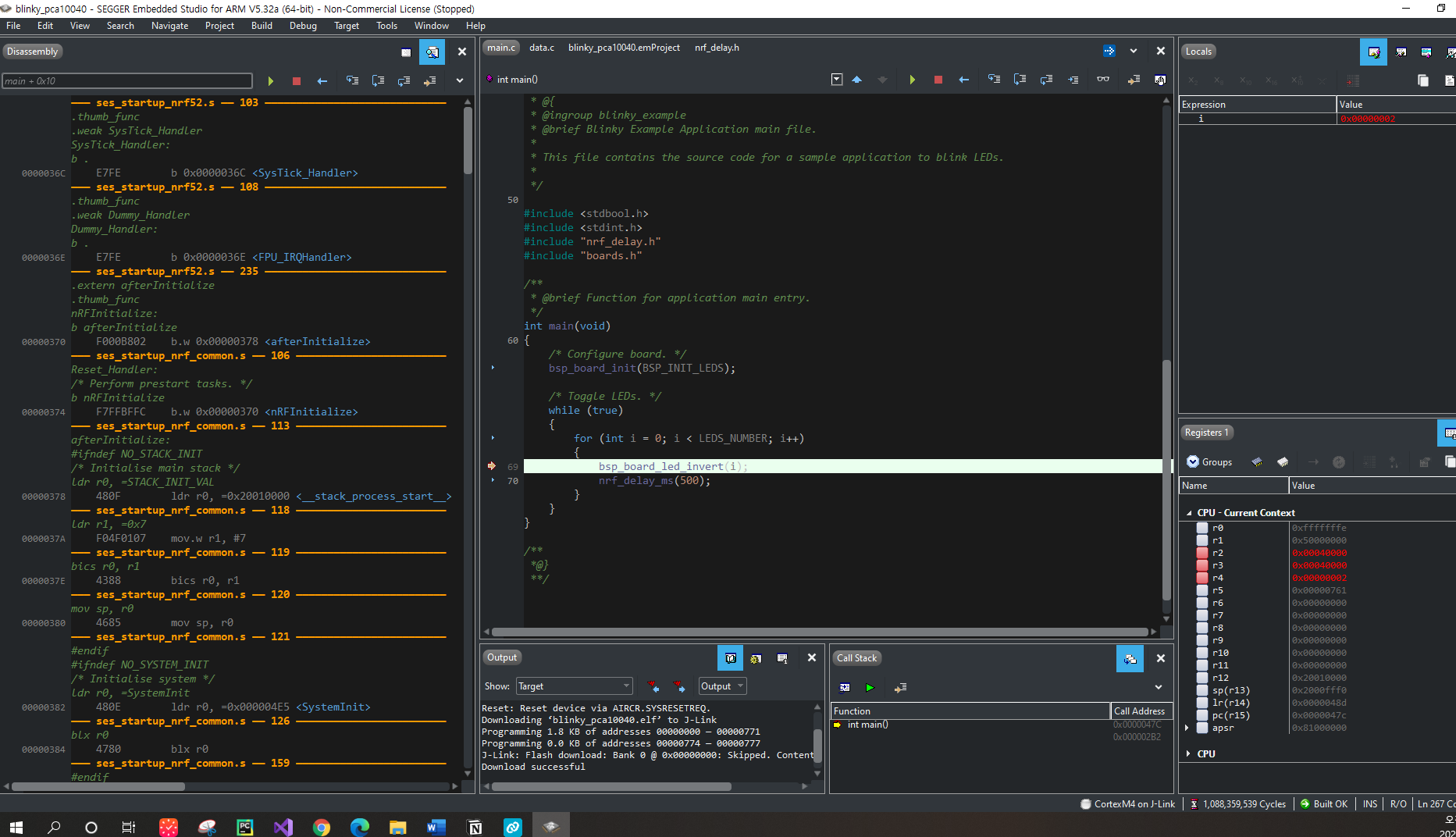This screenshot has width=1456, height=837.
Task: Click the glasses Quick Watch icon
Action: pos(1103,80)
